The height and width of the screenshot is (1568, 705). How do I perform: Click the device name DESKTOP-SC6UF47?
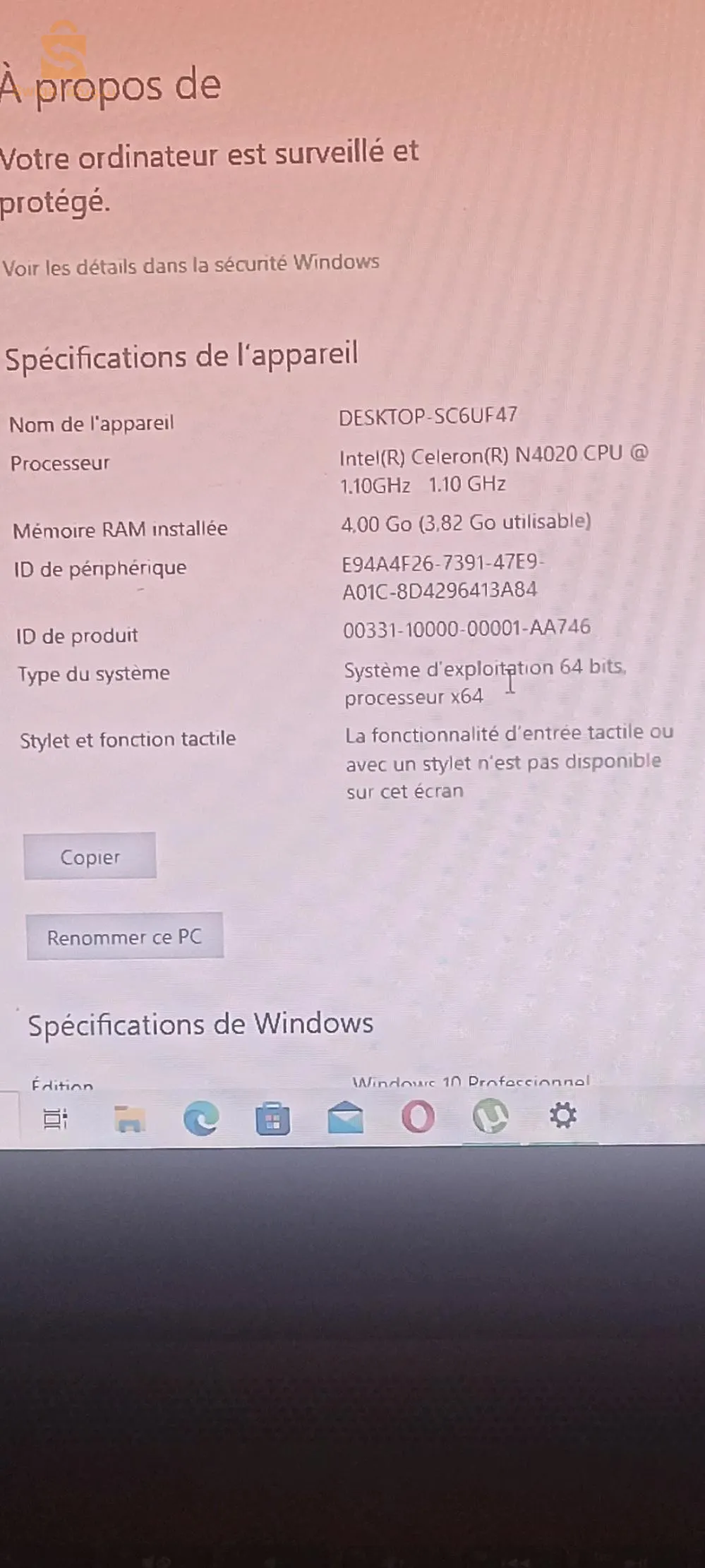tap(428, 416)
